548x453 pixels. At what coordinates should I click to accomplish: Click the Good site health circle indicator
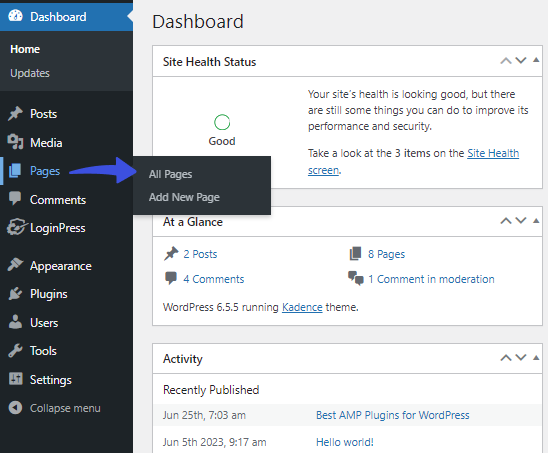tap(222, 122)
